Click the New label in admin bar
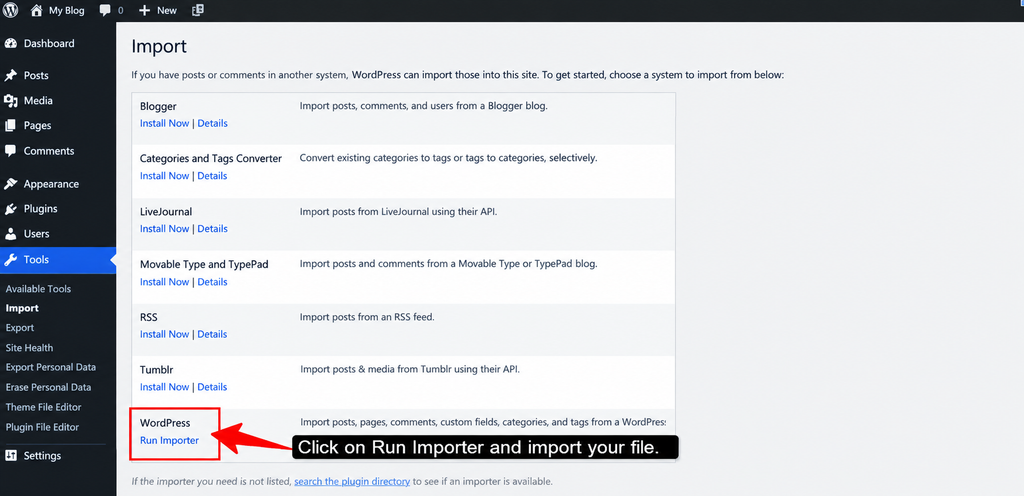 pyautogui.click(x=167, y=10)
